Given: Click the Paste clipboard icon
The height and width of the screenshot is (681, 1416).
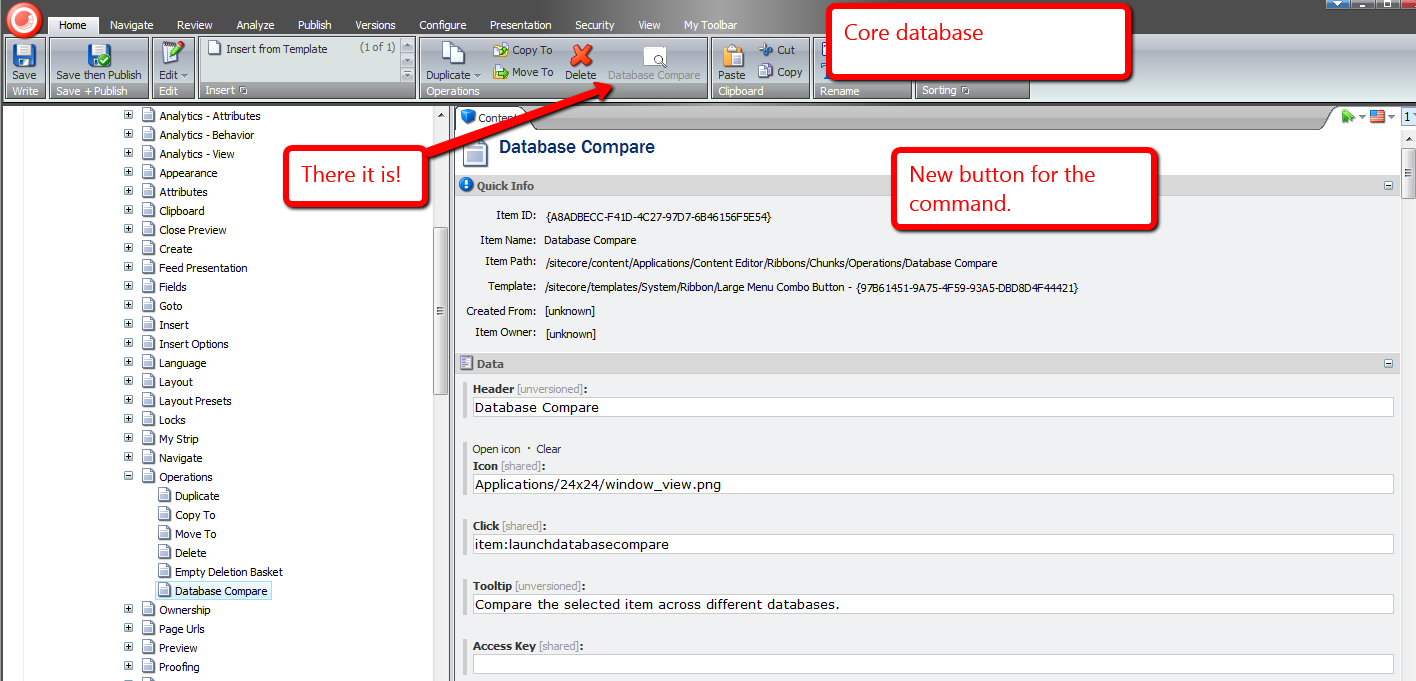Looking at the screenshot, I should pyautogui.click(x=732, y=56).
